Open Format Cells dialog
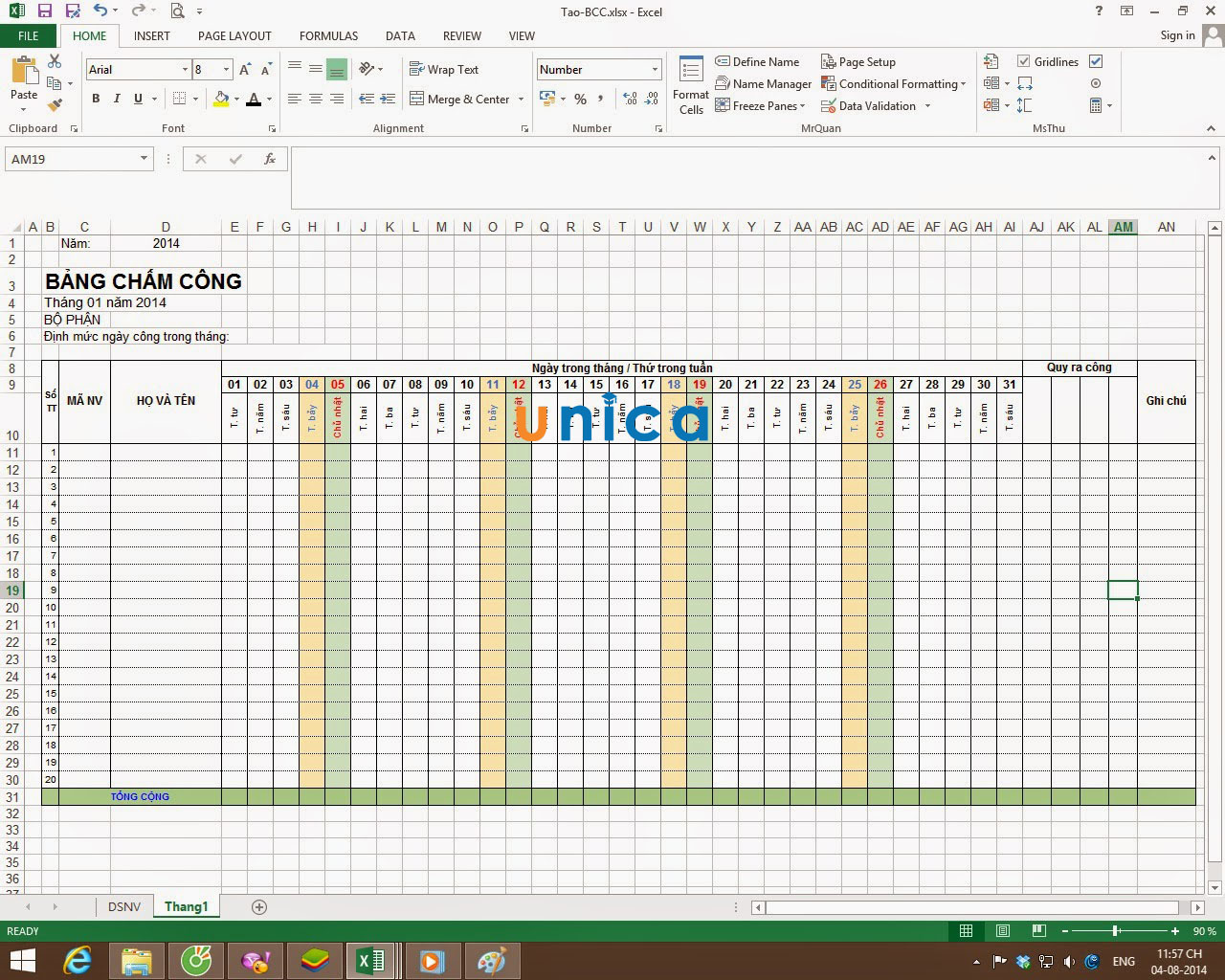The image size is (1225, 980). coord(691,86)
